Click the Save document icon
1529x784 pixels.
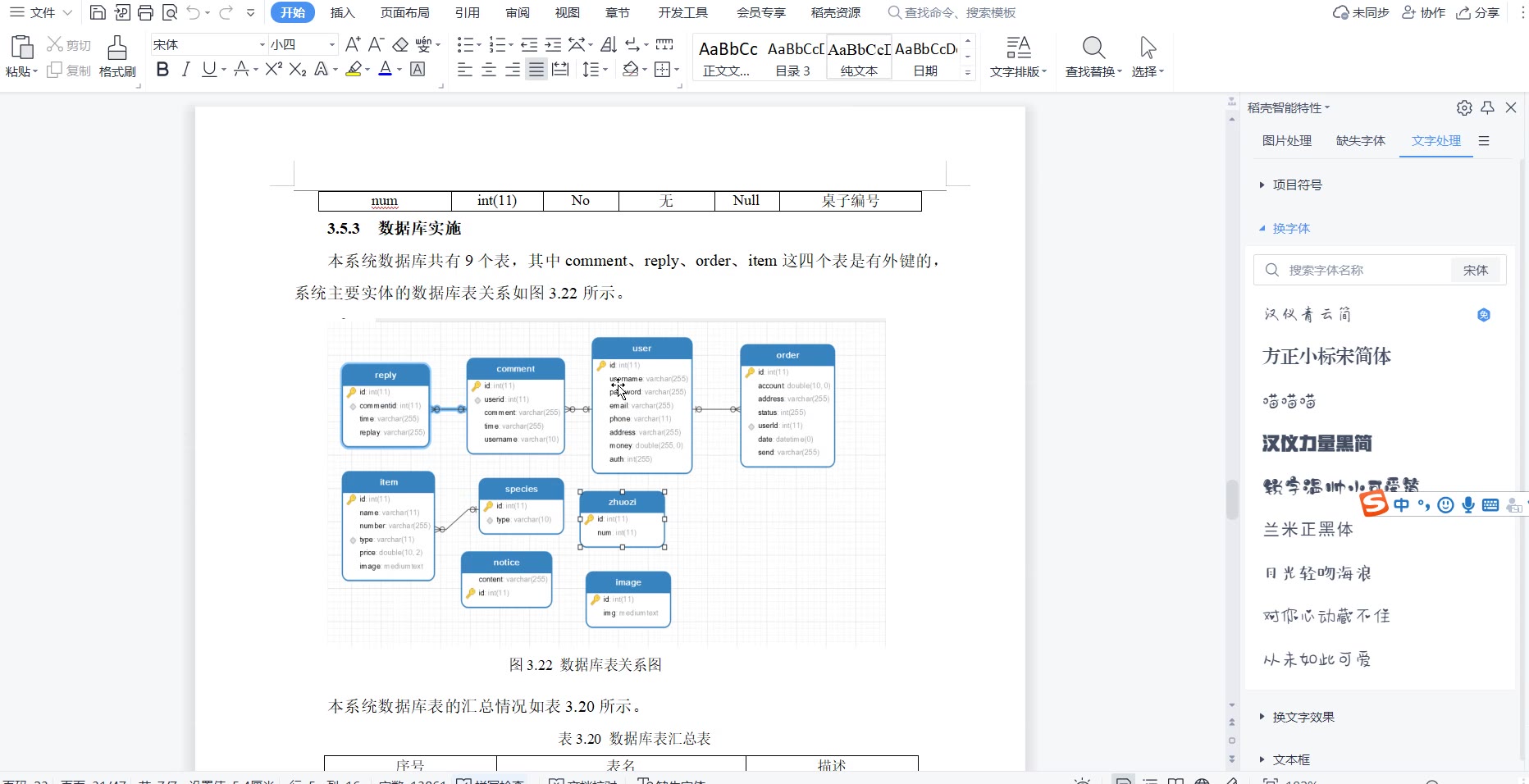98,12
